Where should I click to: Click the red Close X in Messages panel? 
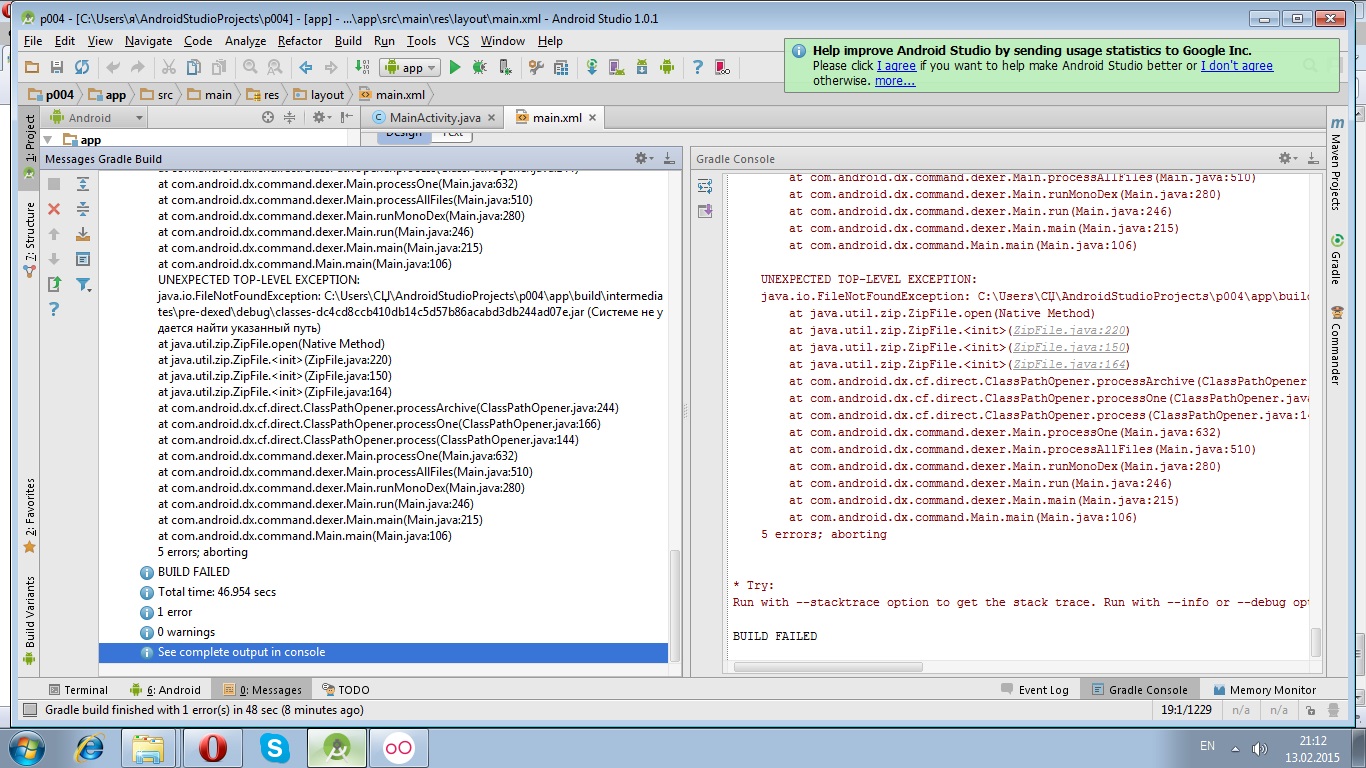54,209
